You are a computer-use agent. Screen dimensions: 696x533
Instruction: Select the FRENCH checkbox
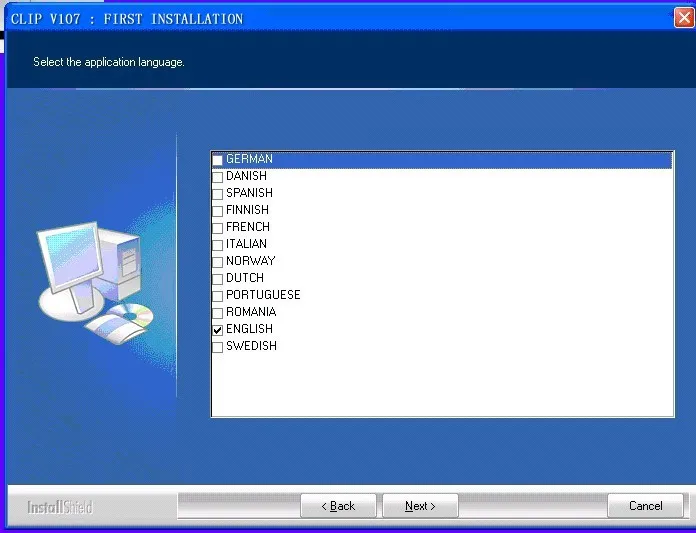click(x=218, y=228)
